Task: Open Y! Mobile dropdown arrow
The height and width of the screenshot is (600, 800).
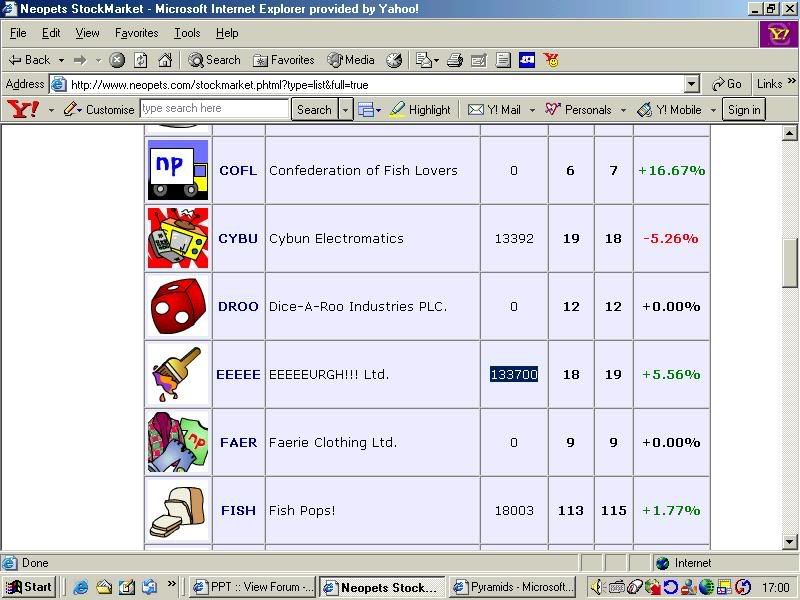Action: [713, 110]
